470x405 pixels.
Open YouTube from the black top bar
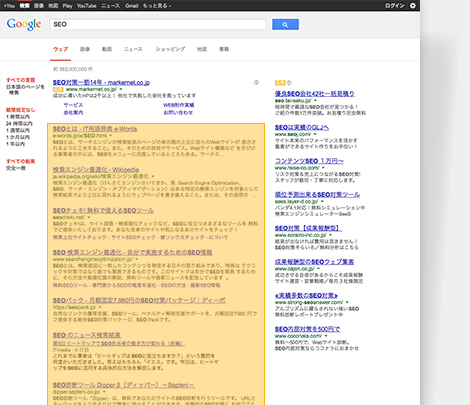pyautogui.click(x=87, y=6)
